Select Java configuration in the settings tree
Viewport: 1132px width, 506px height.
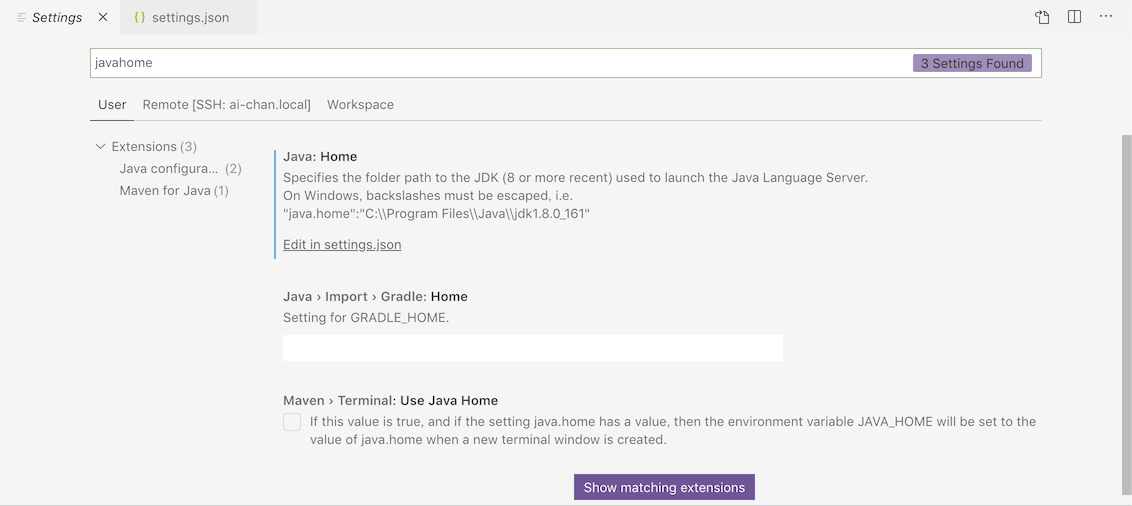[x=168, y=168]
